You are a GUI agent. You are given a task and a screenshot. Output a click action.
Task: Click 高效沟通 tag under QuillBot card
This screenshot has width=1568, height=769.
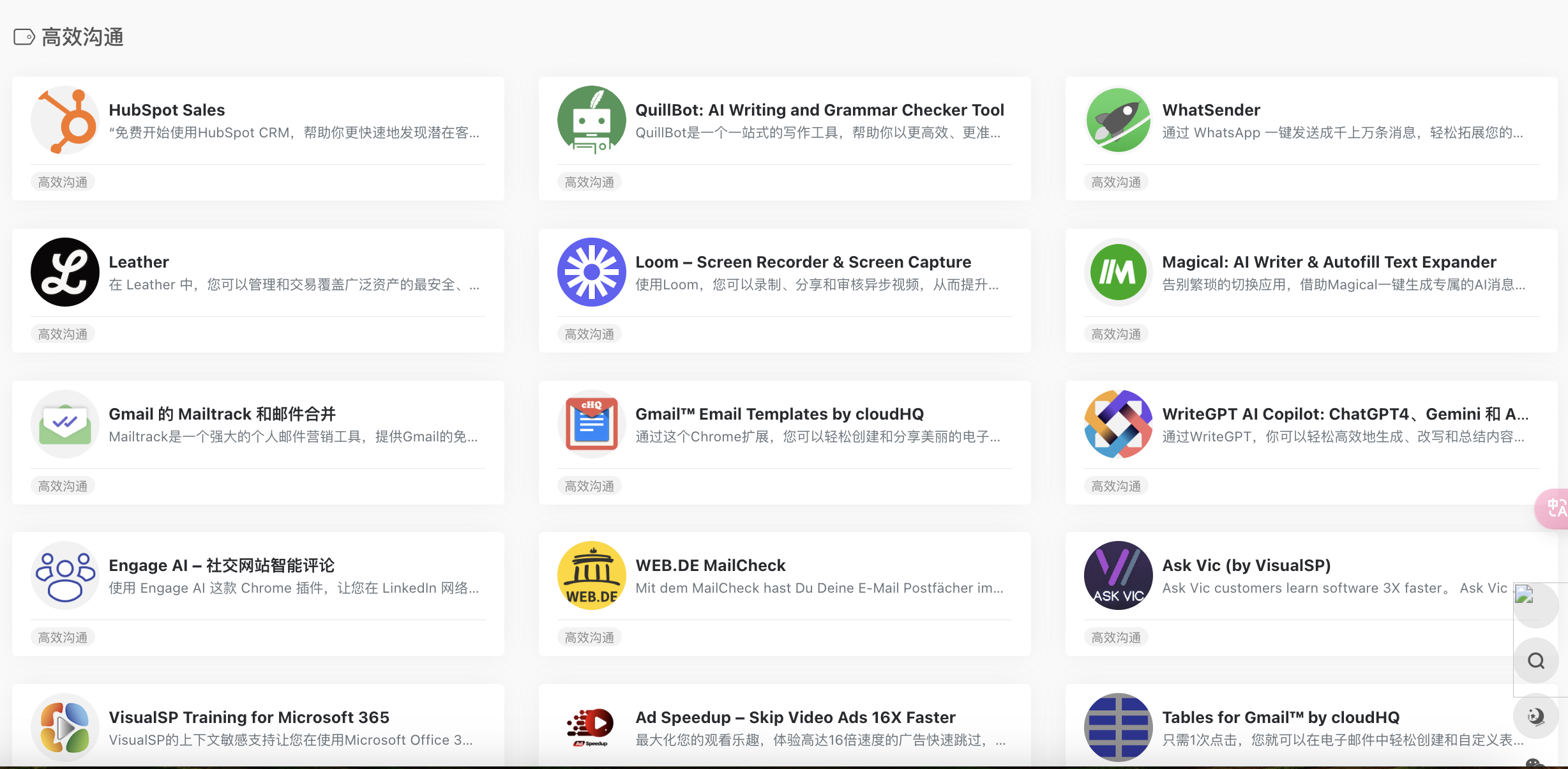pyautogui.click(x=589, y=182)
